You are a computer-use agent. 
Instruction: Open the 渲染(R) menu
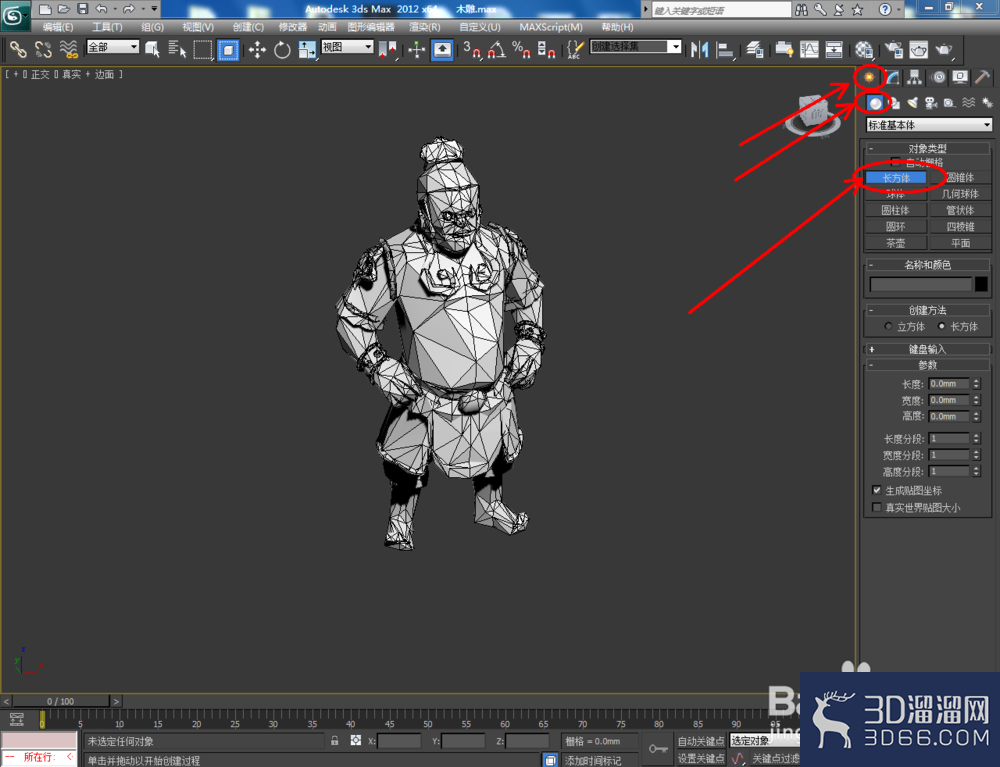coord(425,27)
